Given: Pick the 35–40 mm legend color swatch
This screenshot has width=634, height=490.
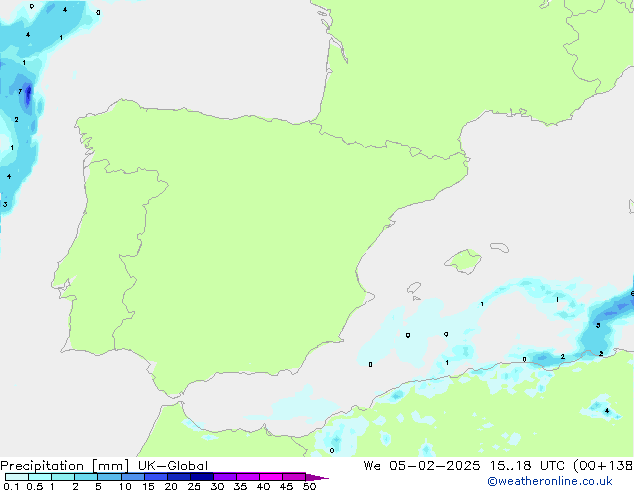Looking at the screenshot, I should (x=248, y=477).
